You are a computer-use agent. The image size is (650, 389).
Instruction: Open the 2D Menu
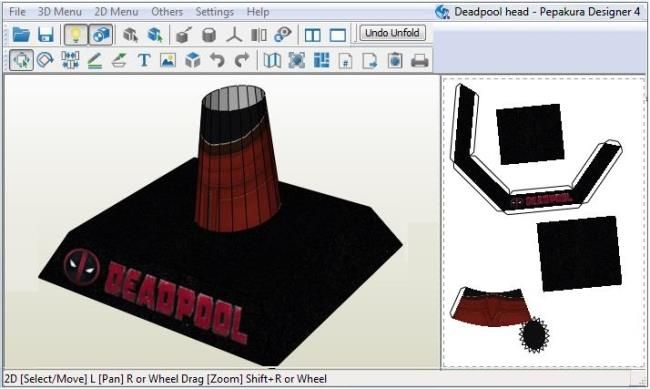116,12
